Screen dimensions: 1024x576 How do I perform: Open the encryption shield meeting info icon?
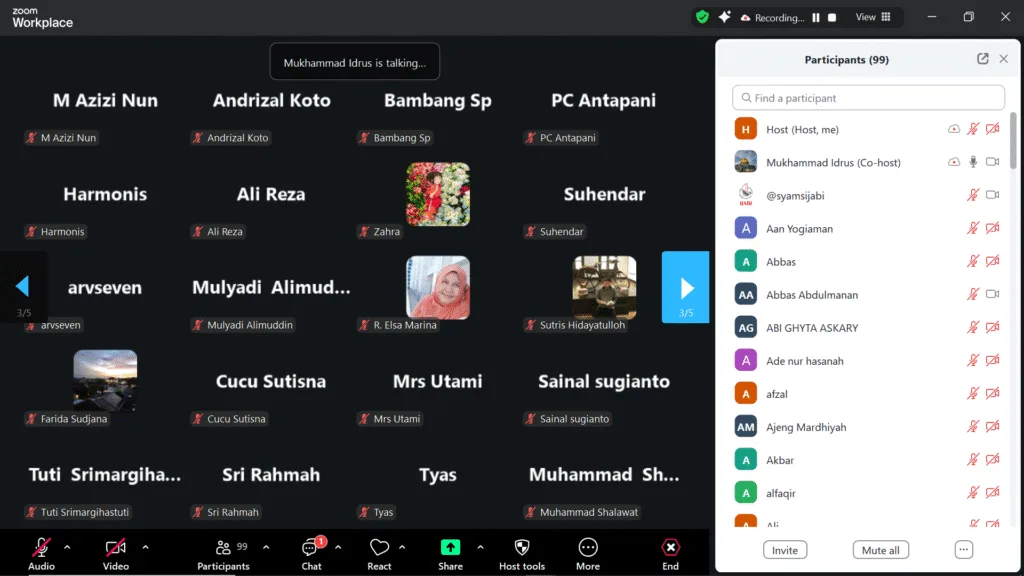pos(702,17)
